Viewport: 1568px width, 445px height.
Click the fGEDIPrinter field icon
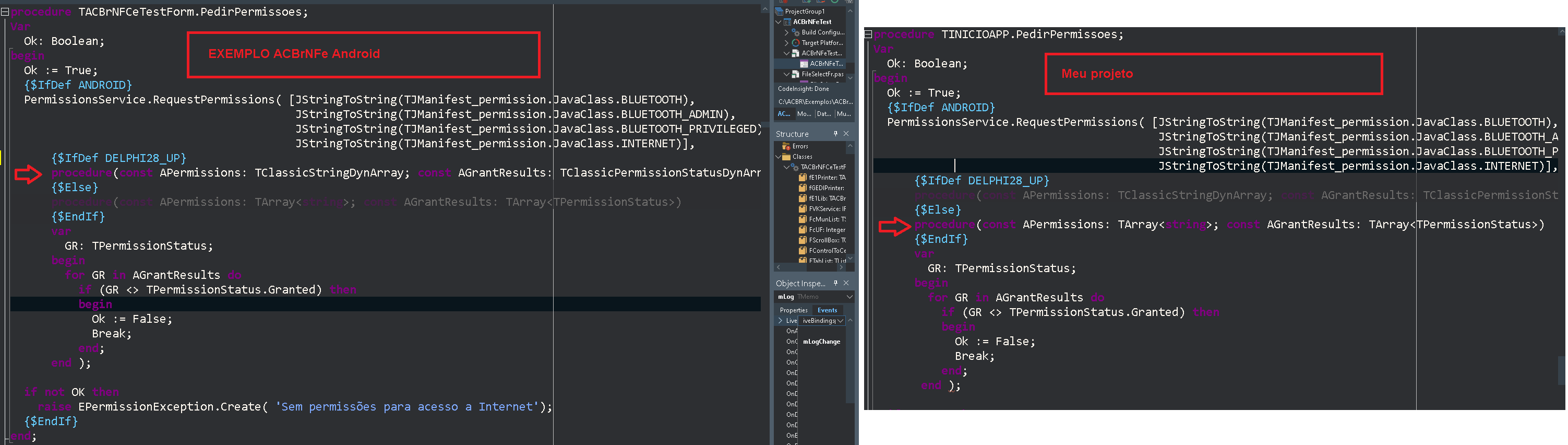click(x=802, y=188)
